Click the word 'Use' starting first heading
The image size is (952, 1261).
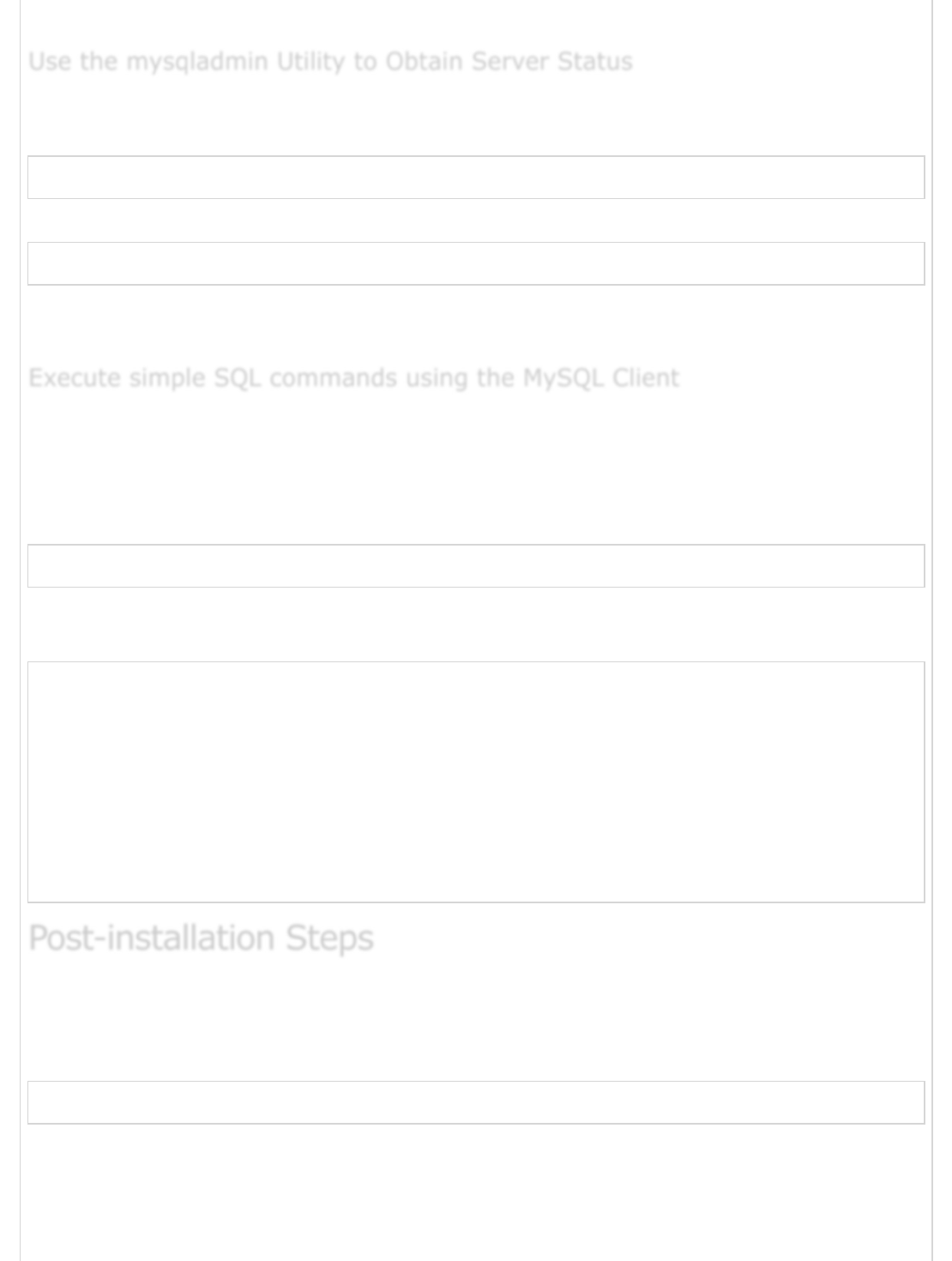pyautogui.click(x=50, y=62)
